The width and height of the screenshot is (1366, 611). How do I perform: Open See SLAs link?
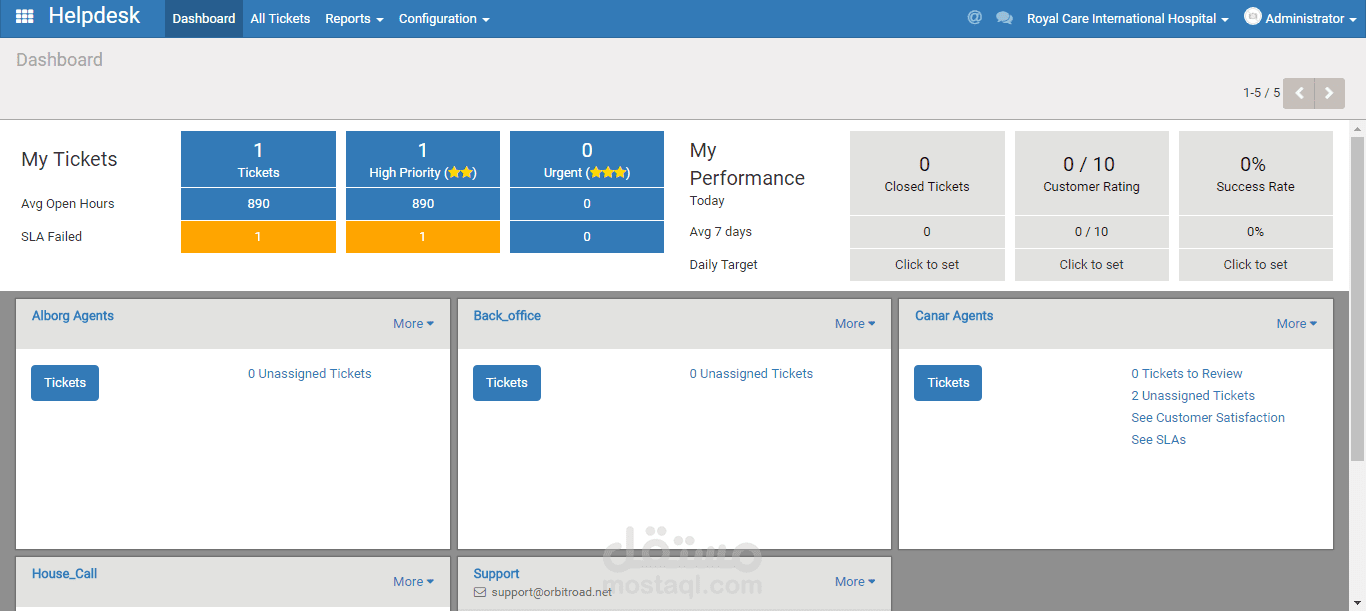[x=1158, y=440]
